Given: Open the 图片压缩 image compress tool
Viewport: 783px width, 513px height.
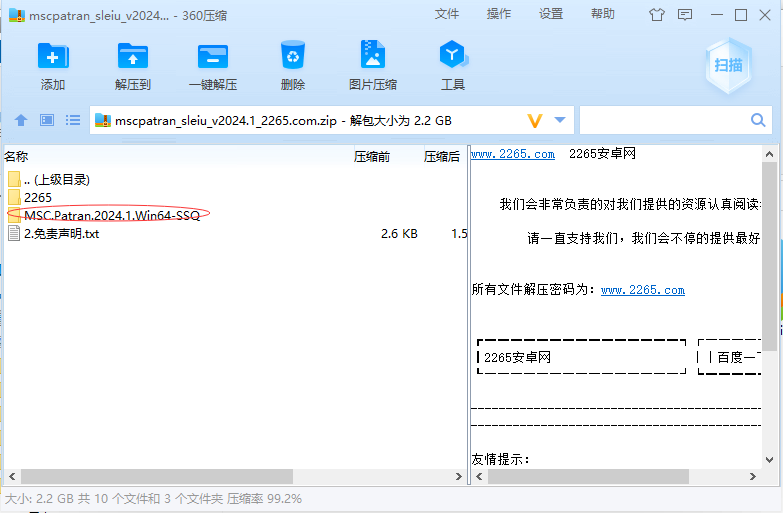Looking at the screenshot, I should click(373, 54).
